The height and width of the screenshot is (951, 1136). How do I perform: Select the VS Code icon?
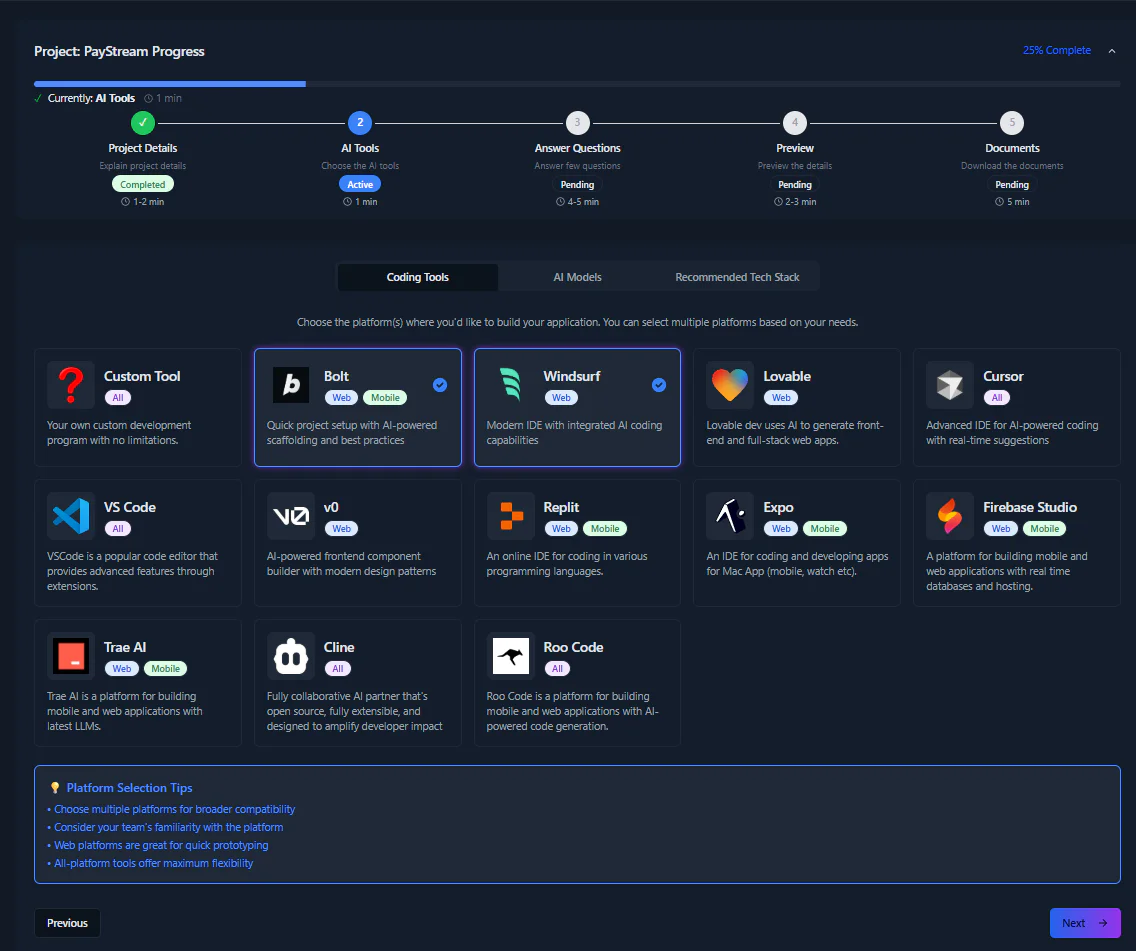click(71, 515)
